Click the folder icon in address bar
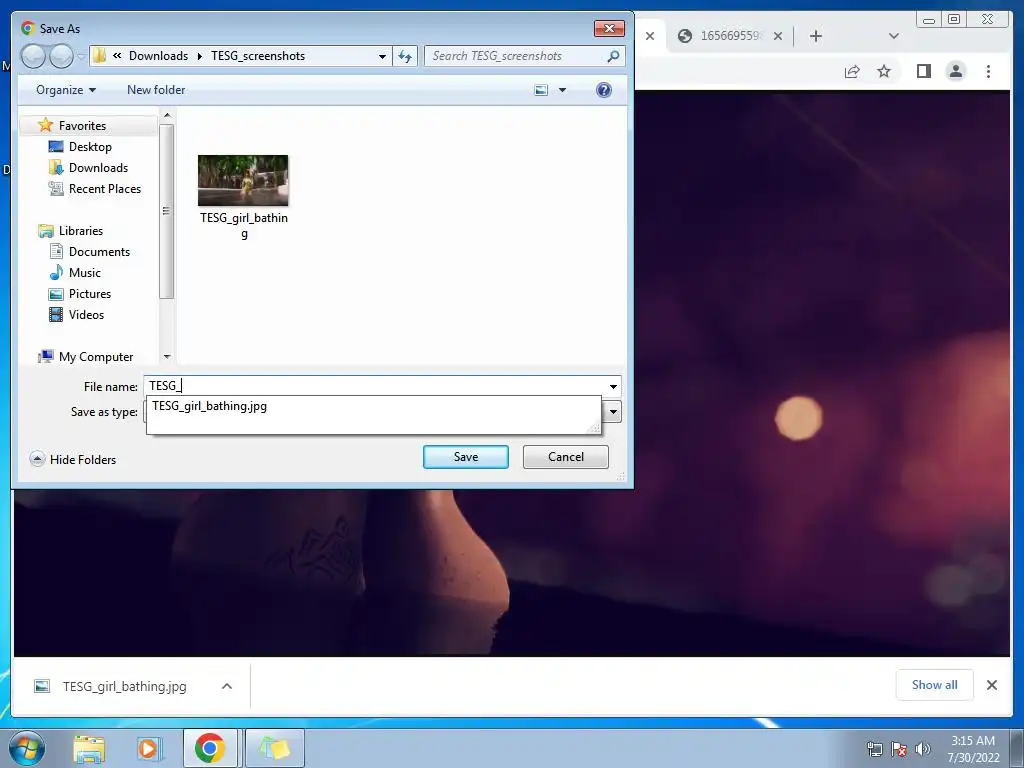 pos(99,56)
